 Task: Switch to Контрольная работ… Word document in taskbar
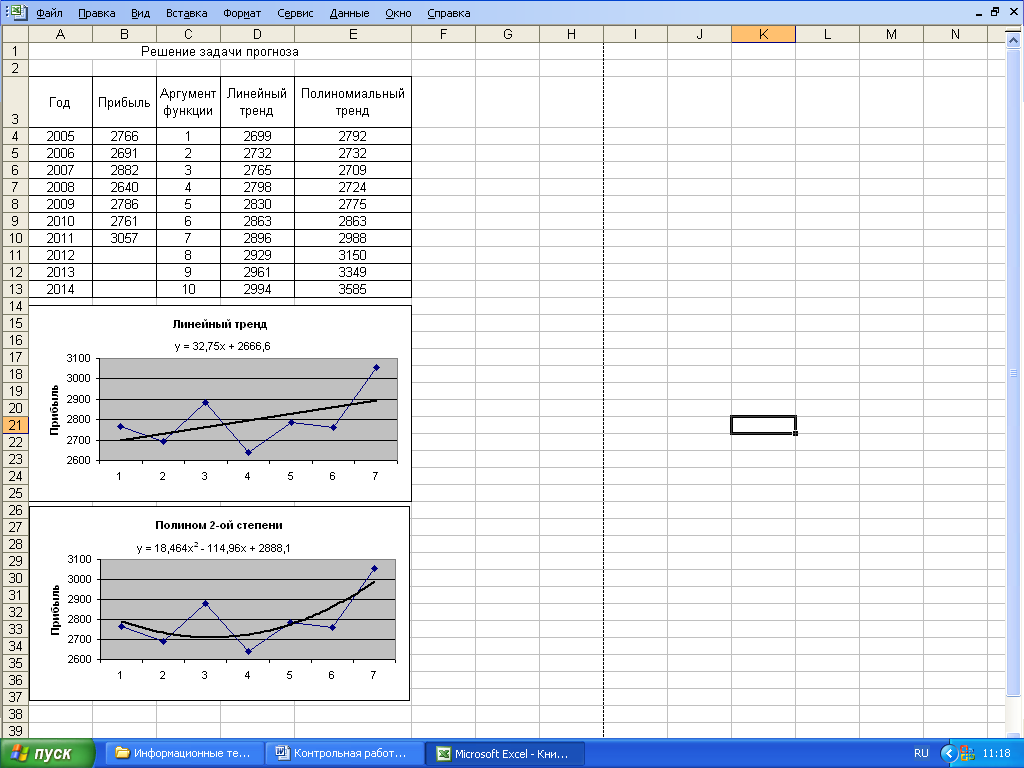click(344, 753)
